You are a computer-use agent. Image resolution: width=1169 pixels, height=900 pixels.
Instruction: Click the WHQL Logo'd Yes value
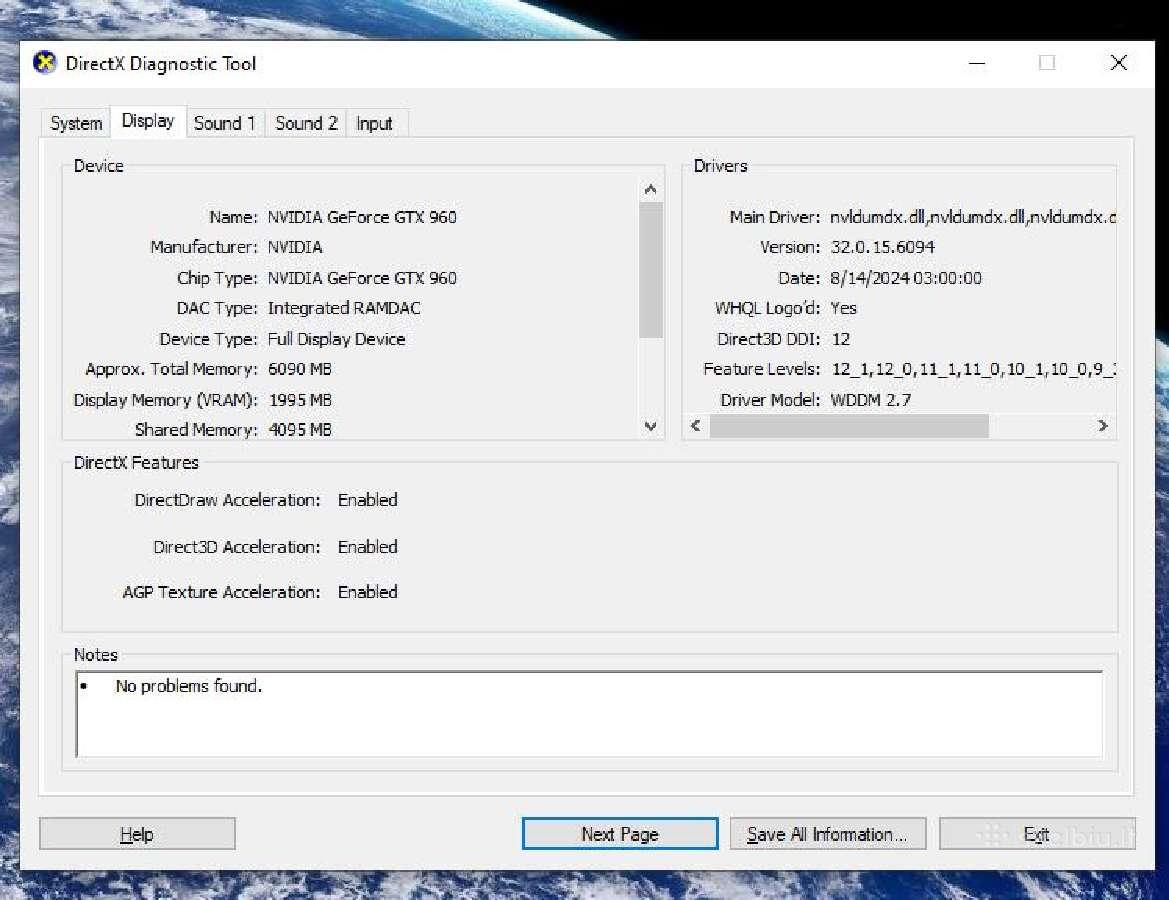[843, 308]
